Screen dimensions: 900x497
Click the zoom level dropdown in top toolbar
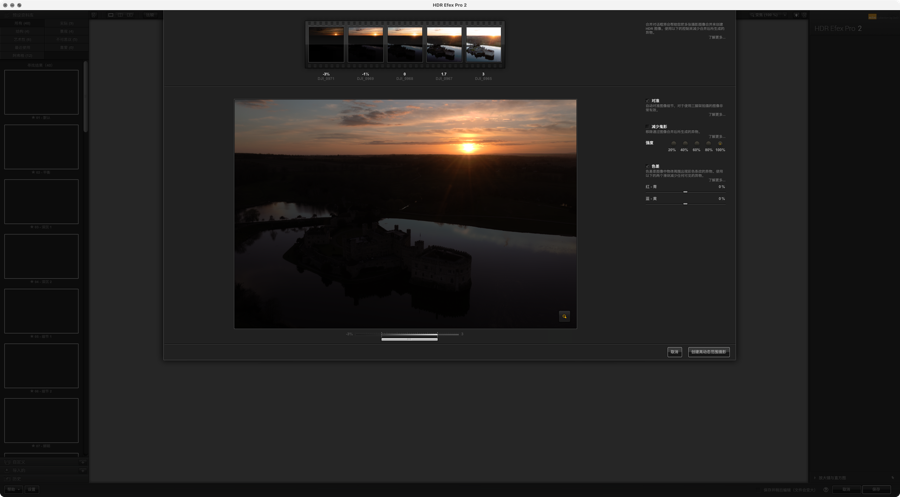[x=768, y=15]
